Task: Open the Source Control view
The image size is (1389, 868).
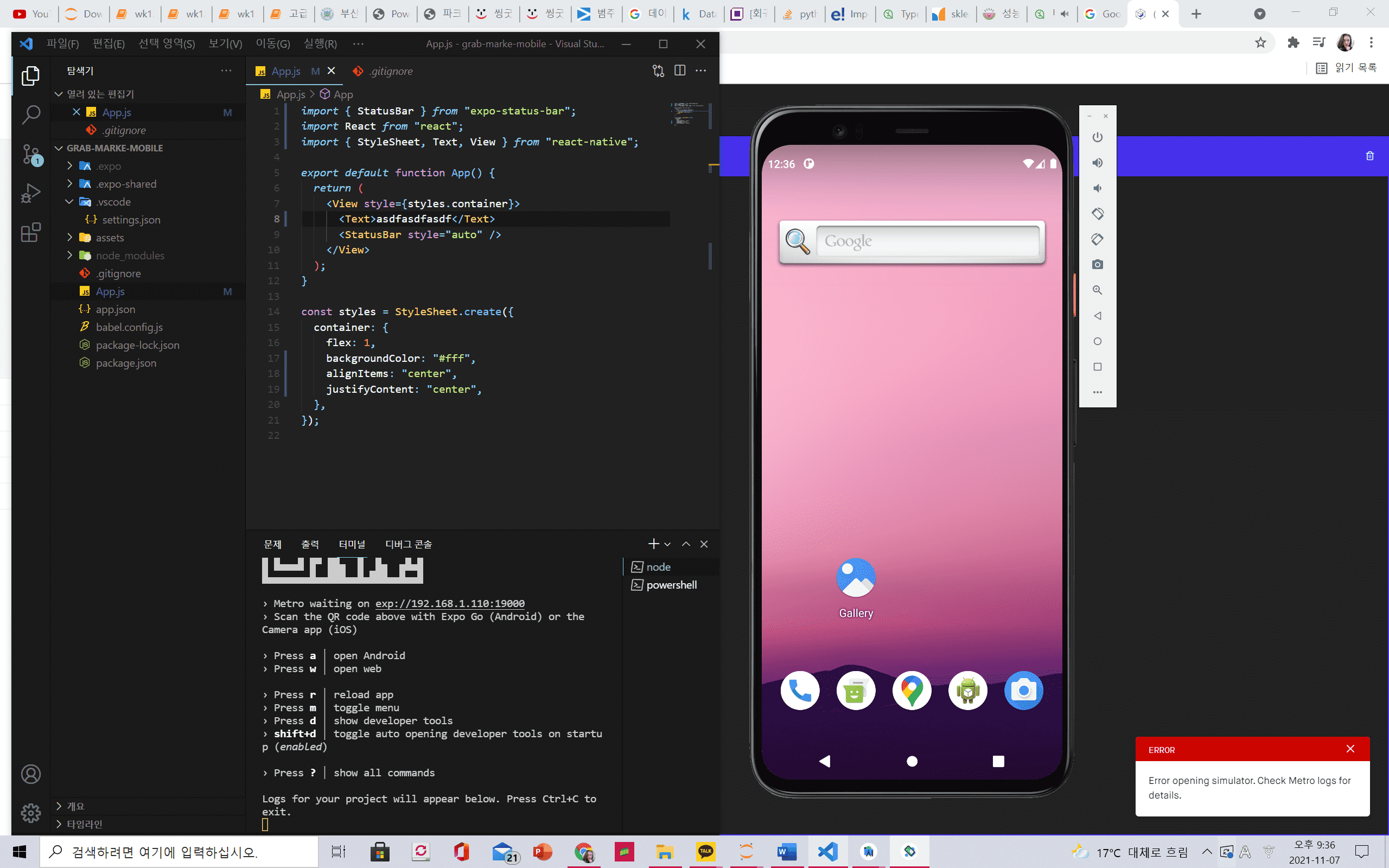Action: click(x=31, y=154)
